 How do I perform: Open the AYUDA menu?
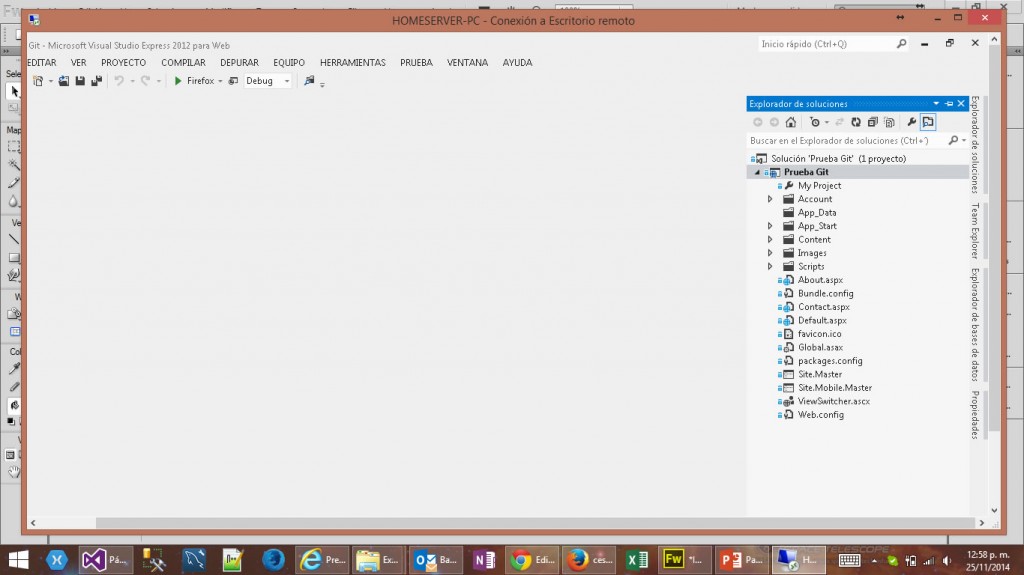point(517,63)
